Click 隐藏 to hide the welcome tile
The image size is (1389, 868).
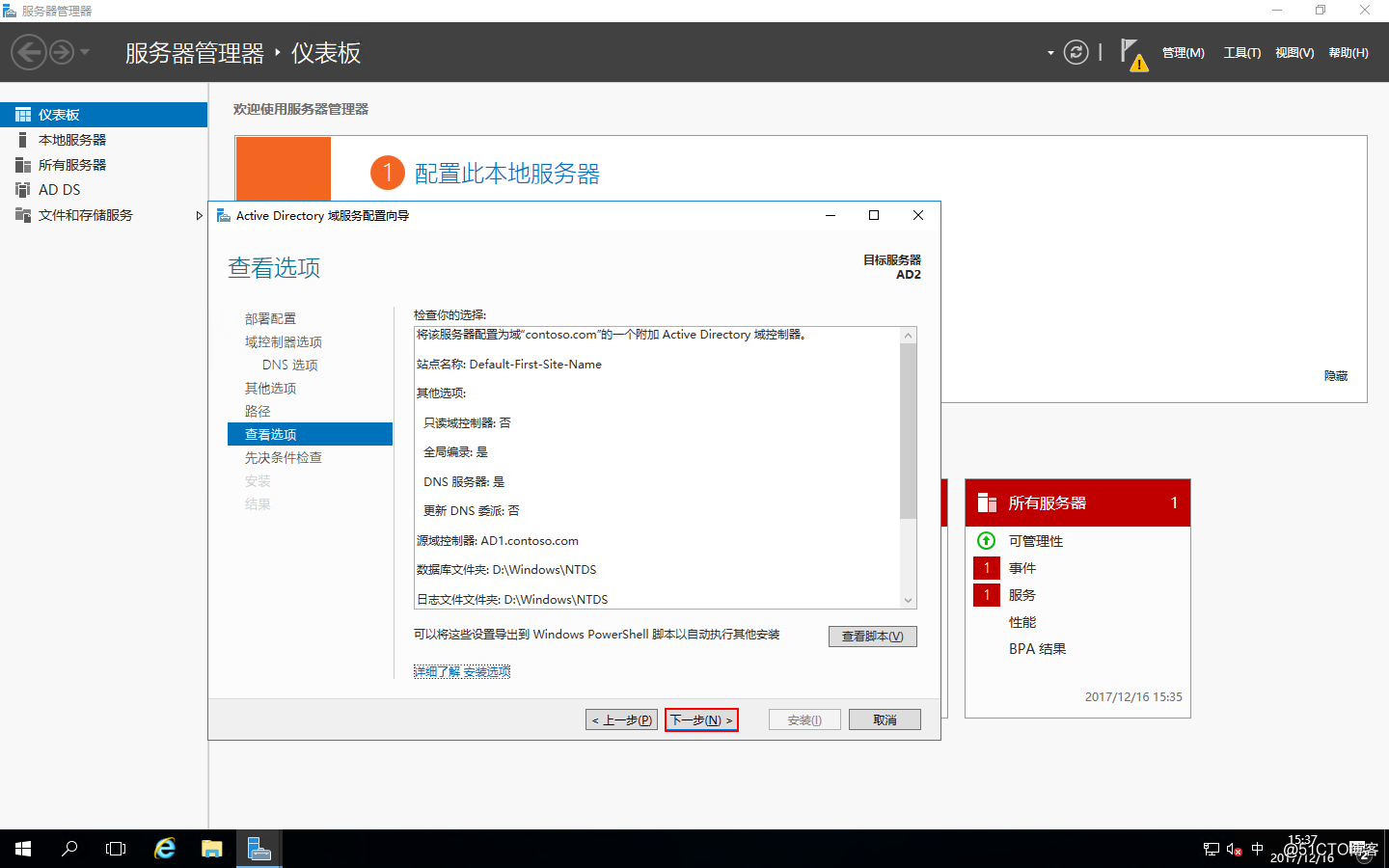pos(1335,376)
